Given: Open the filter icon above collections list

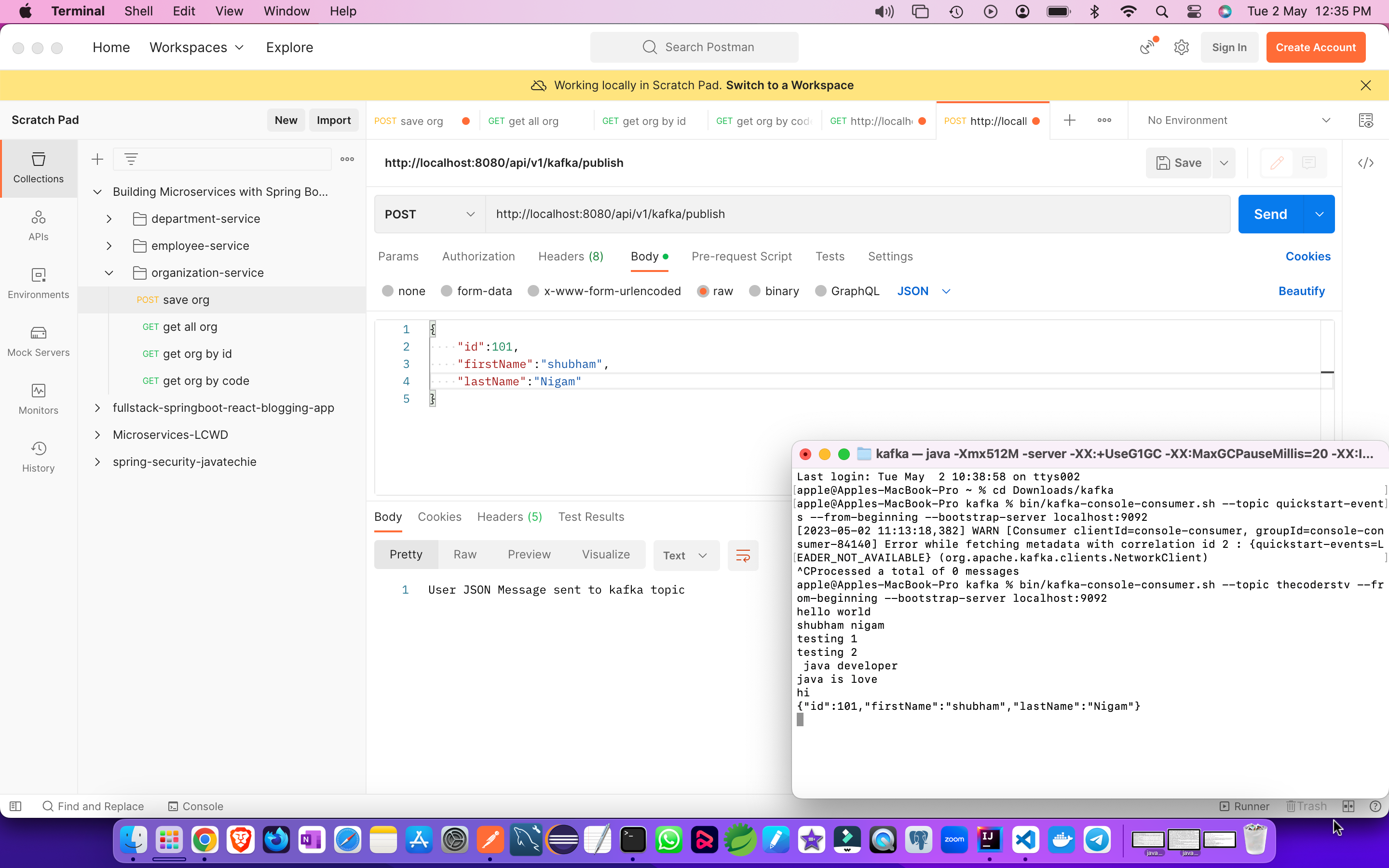Looking at the screenshot, I should coord(132,159).
